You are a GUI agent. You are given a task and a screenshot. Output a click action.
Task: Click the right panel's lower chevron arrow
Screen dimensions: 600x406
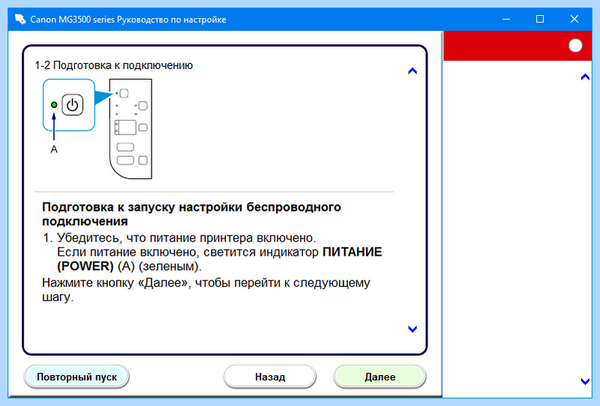(x=585, y=381)
